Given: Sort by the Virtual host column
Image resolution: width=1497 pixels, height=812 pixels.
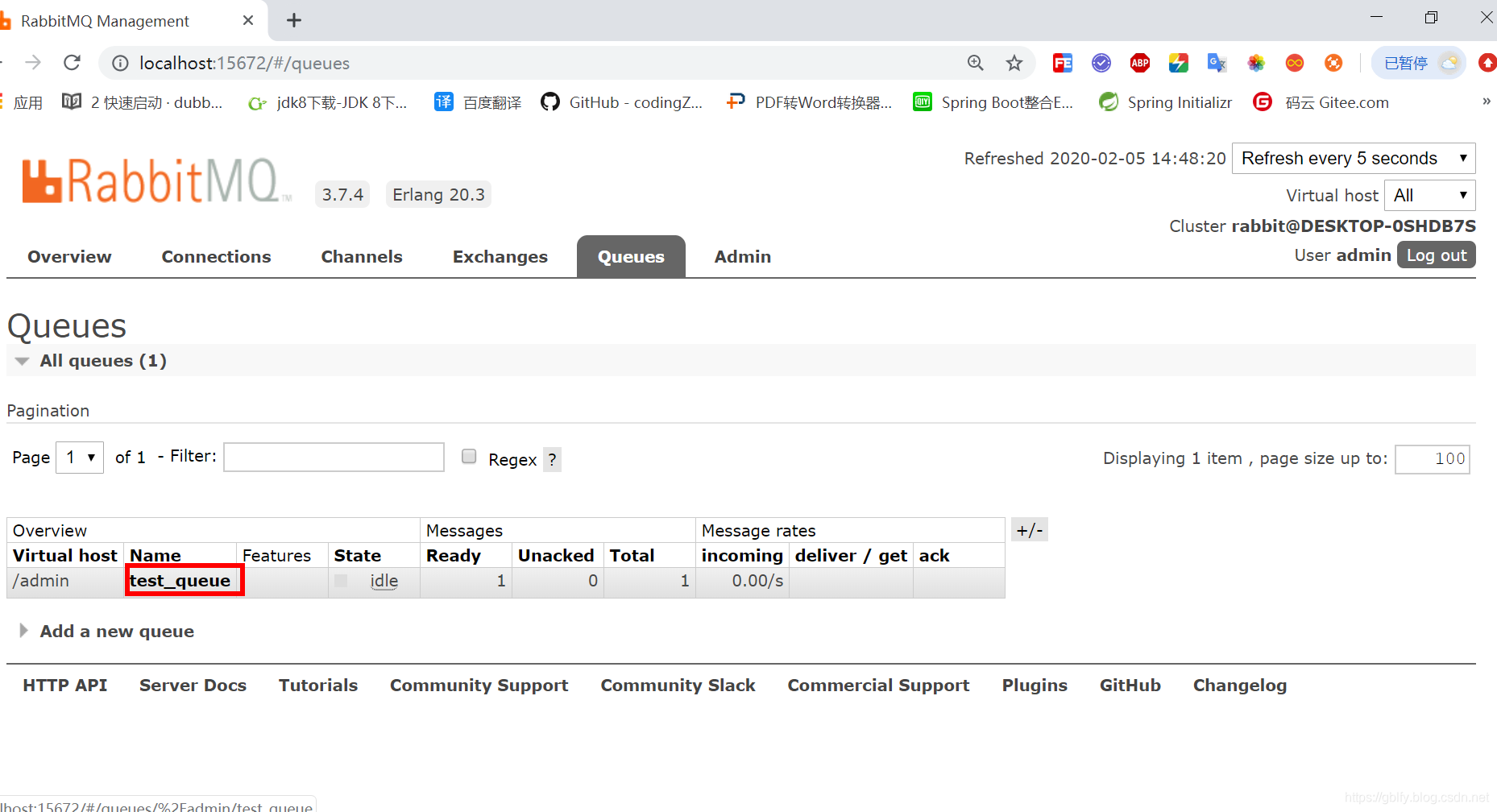Looking at the screenshot, I should coord(65,555).
